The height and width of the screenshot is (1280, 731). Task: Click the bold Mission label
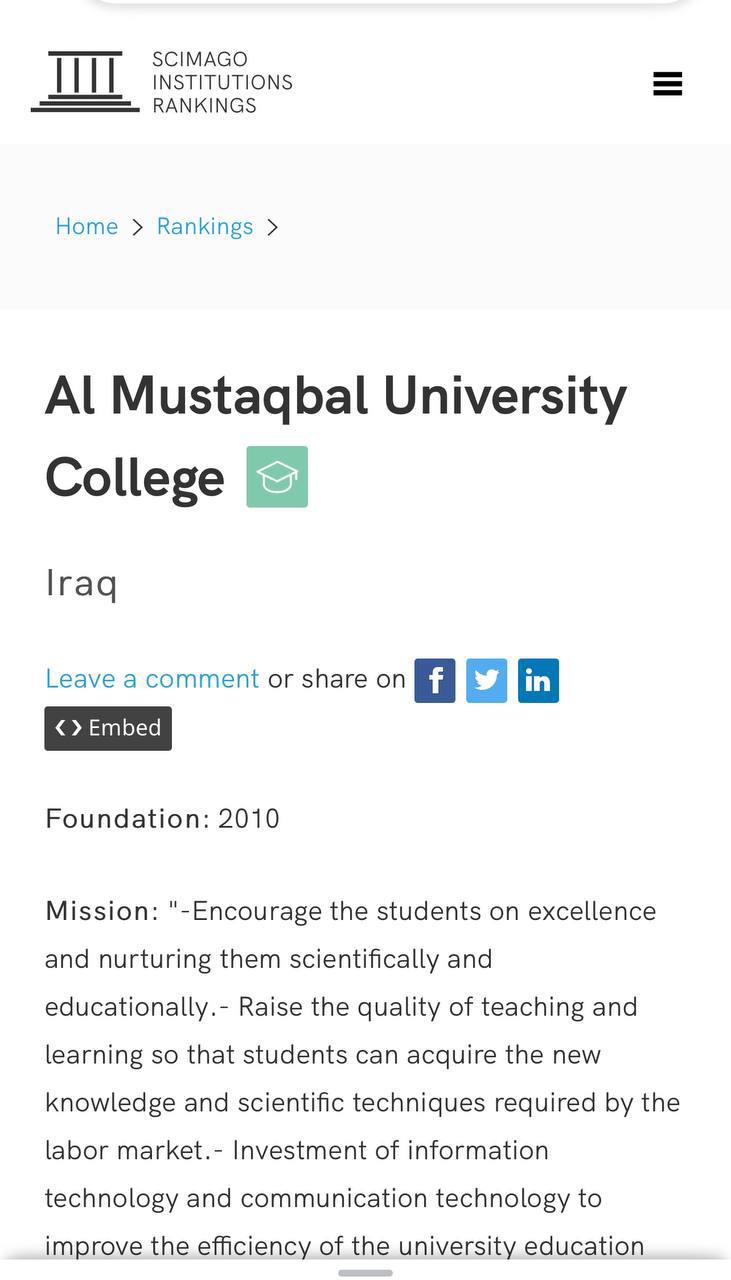[97, 911]
